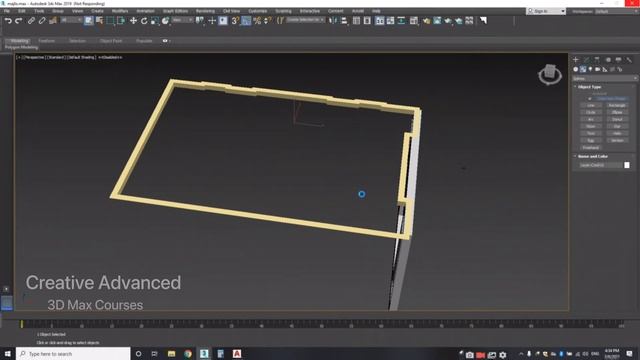Viewport: 640px width, 360px height.
Task: Click the Mirror tool icon
Action: tap(333, 21)
